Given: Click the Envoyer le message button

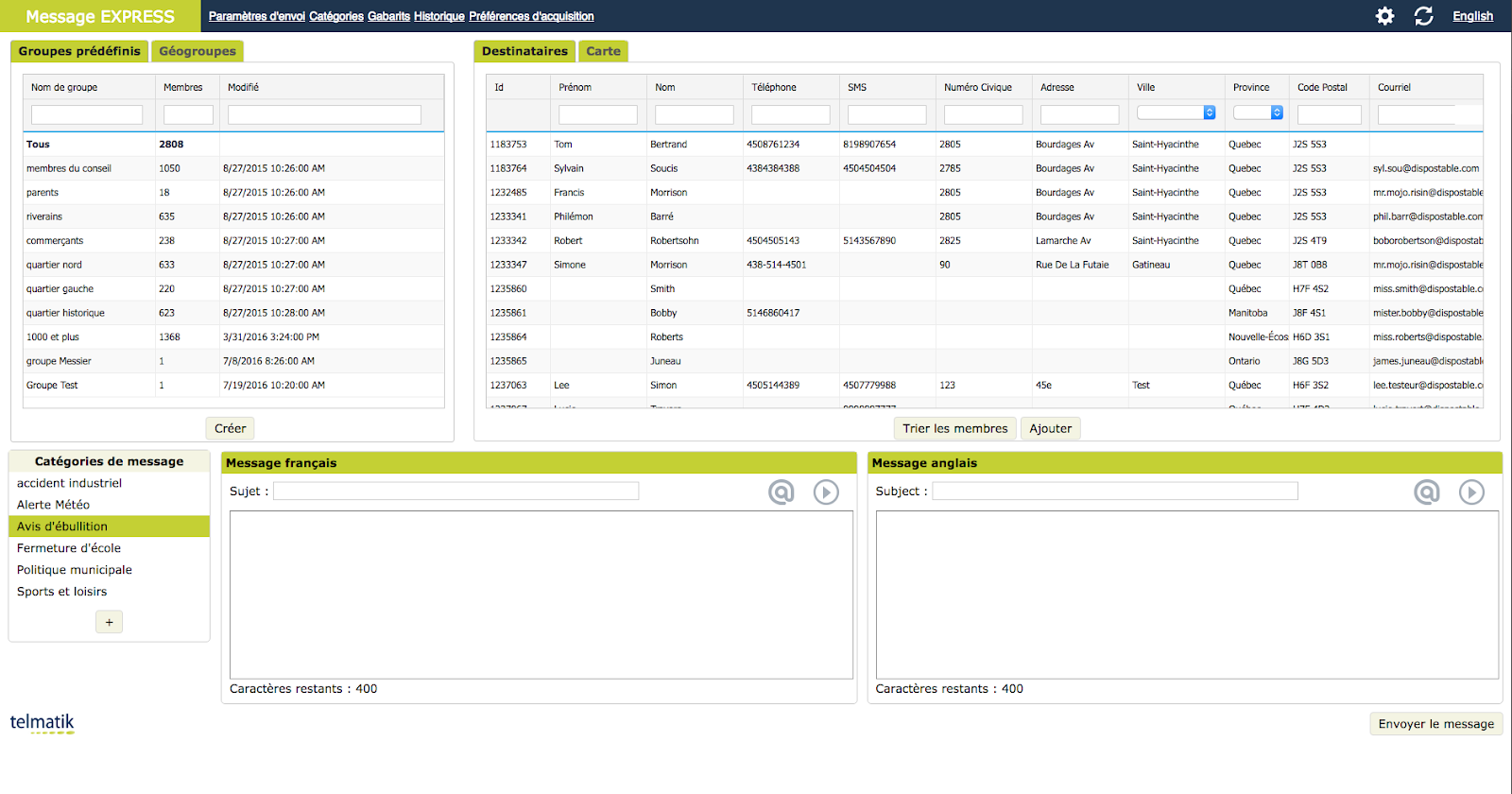Looking at the screenshot, I should point(1435,724).
